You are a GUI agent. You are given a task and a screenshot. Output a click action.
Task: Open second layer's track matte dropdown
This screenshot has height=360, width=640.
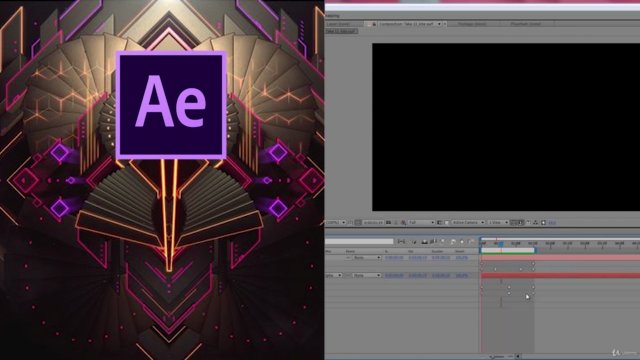[334, 276]
